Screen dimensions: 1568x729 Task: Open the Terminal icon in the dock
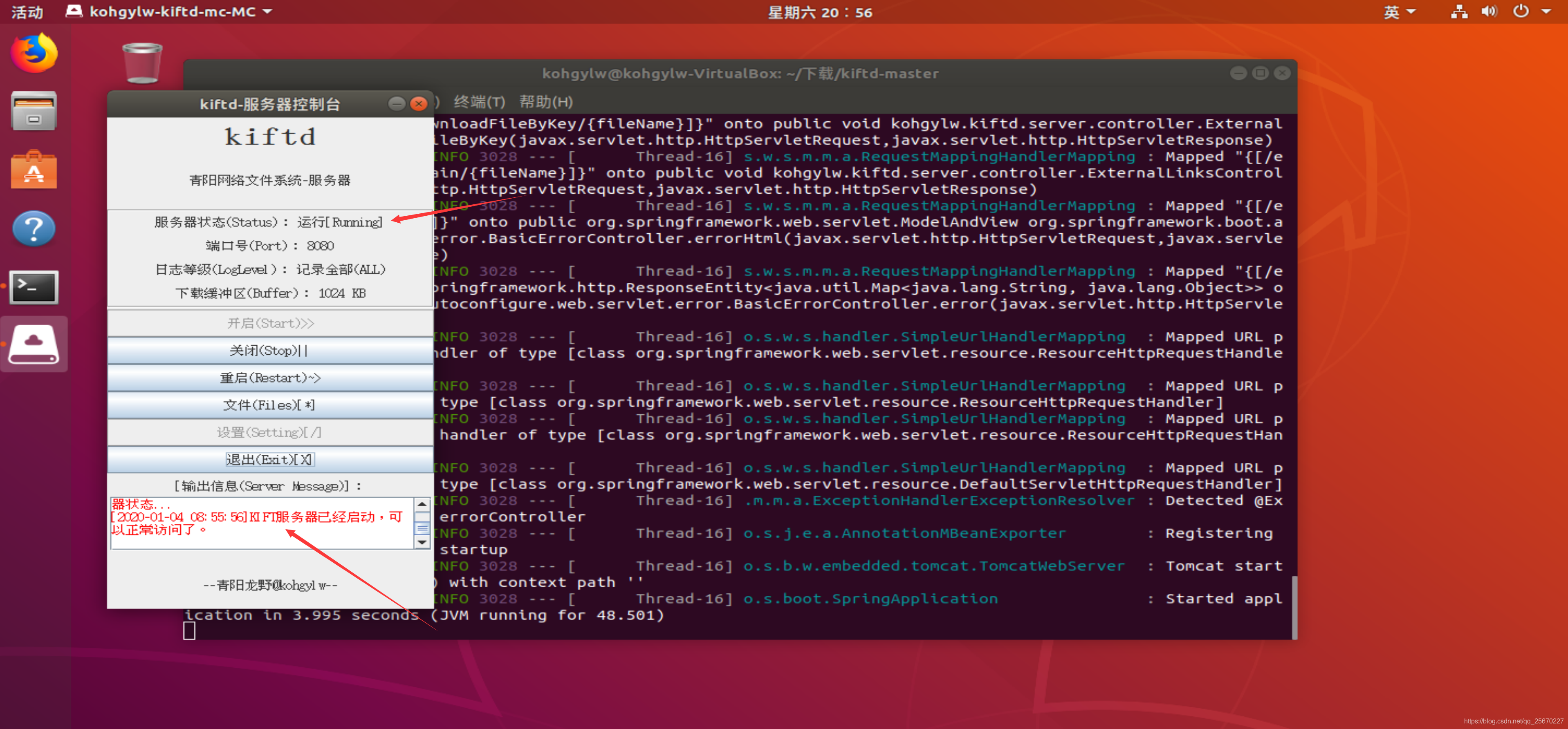(x=34, y=287)
